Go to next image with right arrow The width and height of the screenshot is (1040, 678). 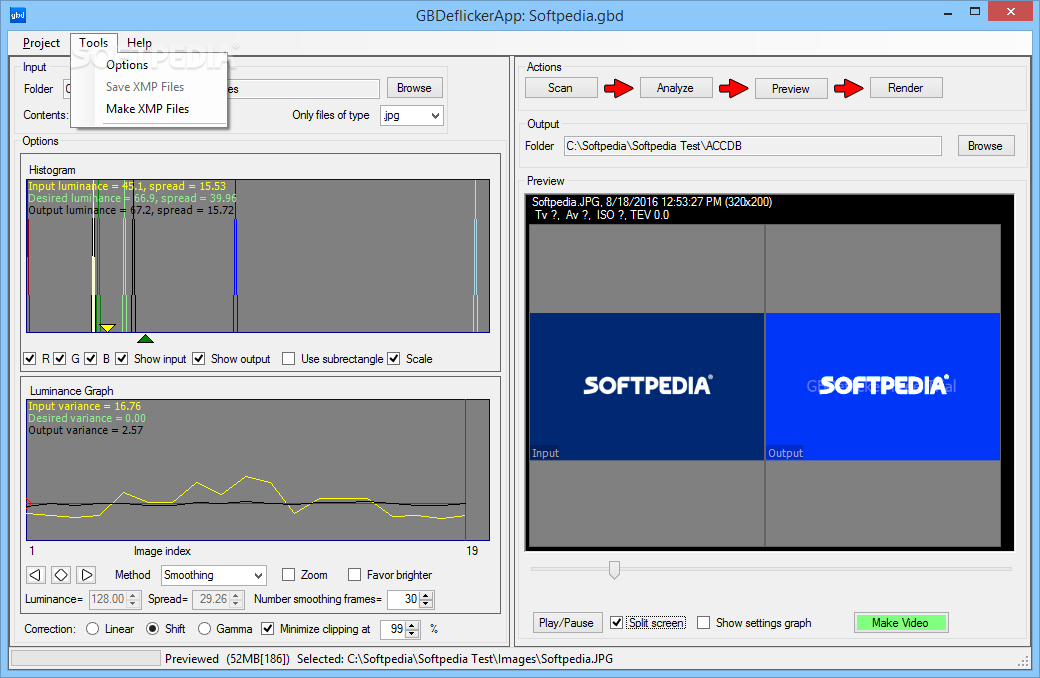click(86, 575)
